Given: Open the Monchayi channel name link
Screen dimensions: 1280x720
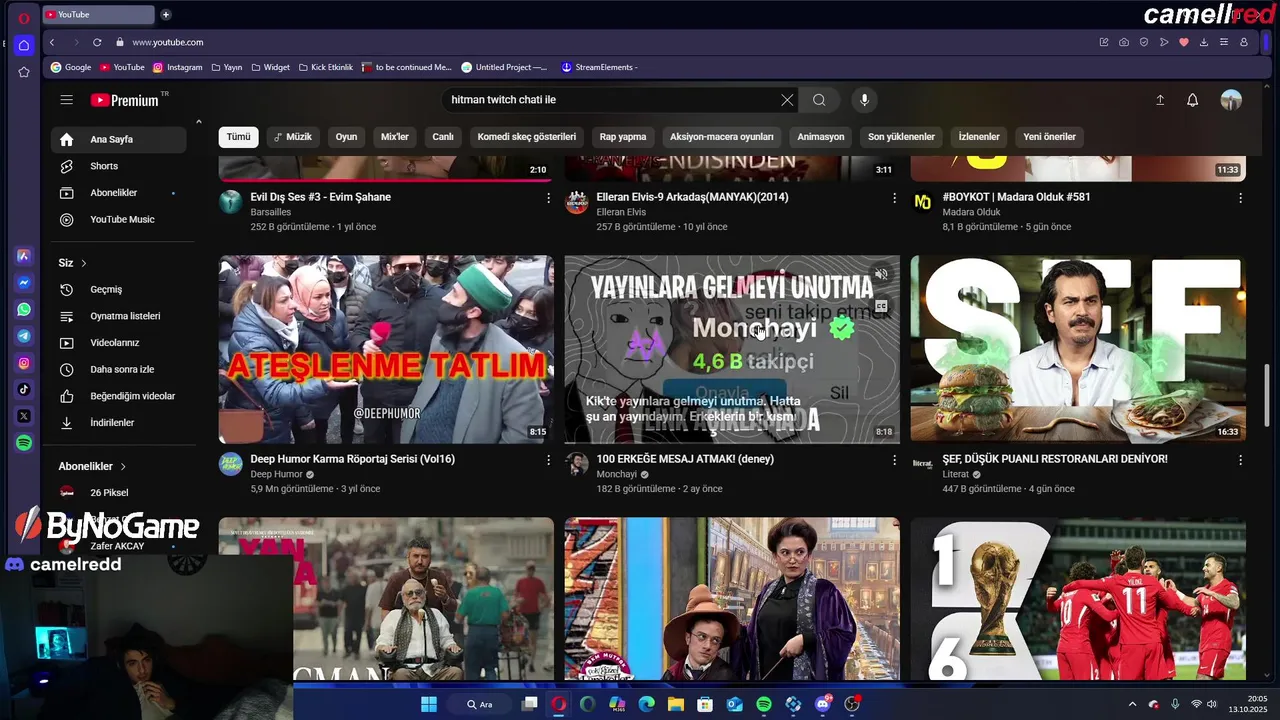Looking at the screenshot, I should (616, 474).
